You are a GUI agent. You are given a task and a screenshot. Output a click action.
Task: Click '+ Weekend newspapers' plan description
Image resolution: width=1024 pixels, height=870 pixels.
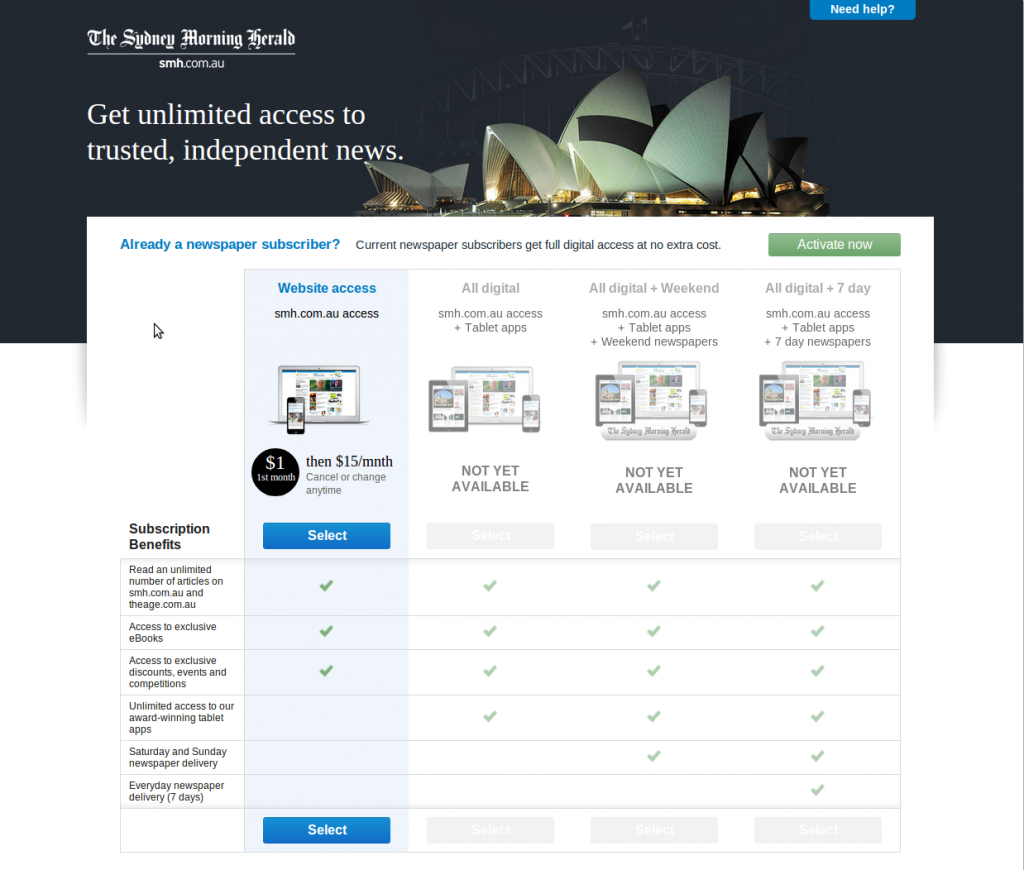tap(654, 342)
